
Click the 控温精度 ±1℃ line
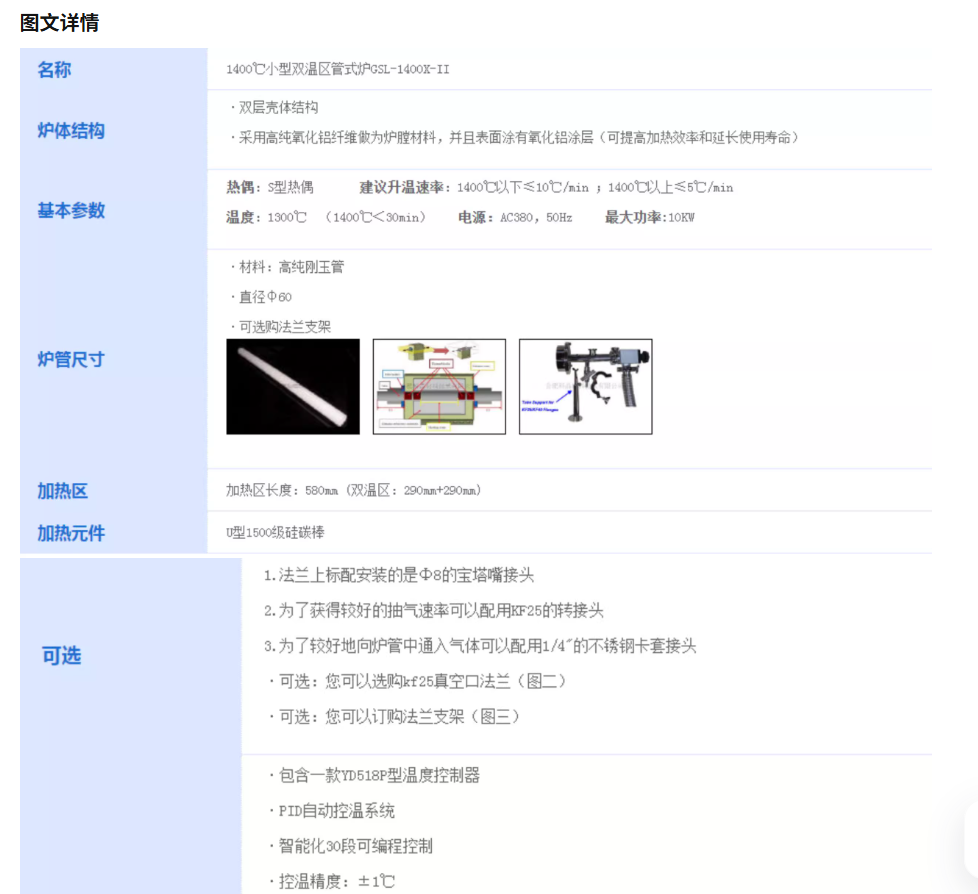coord(332,881)
